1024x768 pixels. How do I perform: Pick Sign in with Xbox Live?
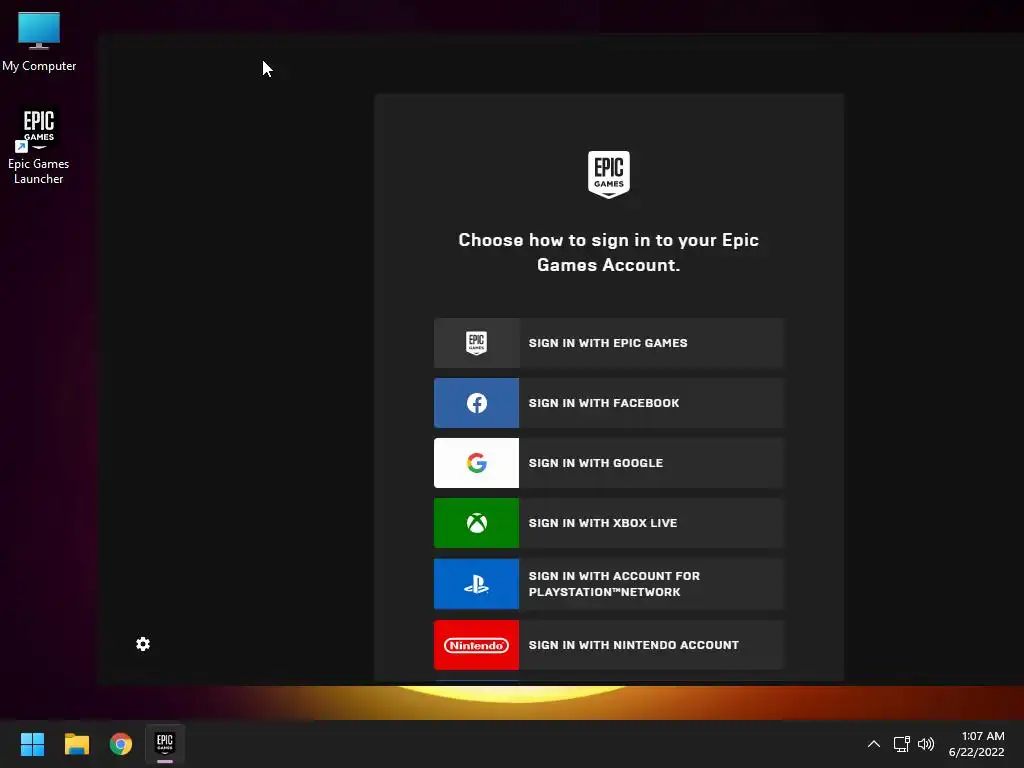(x=609, y=523)
